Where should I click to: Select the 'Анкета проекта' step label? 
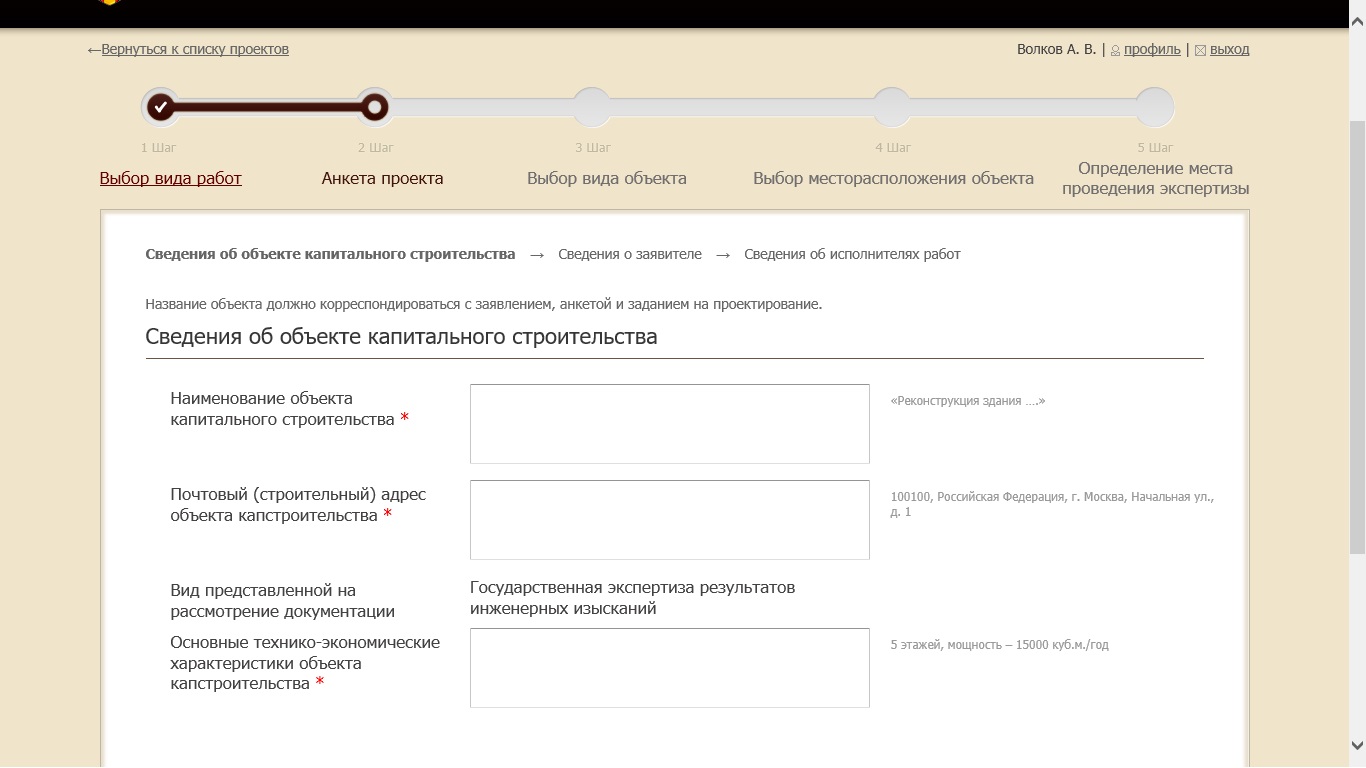coord(382,178)
